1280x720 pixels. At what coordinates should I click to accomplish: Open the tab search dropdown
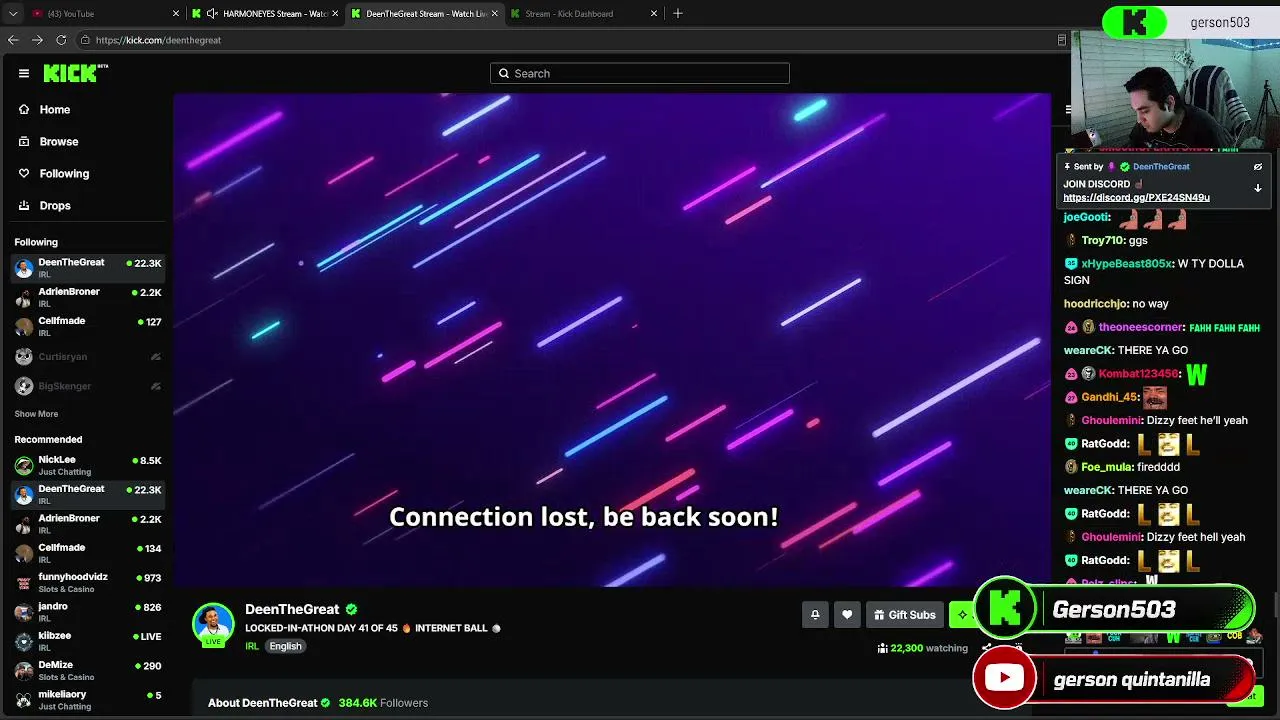tap(12, 13)
